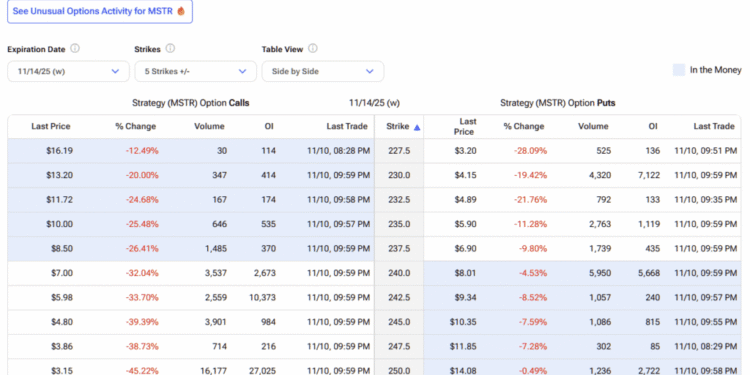
Task: Select the 227.5 strike cell
Action: click(x=399, y=151)
